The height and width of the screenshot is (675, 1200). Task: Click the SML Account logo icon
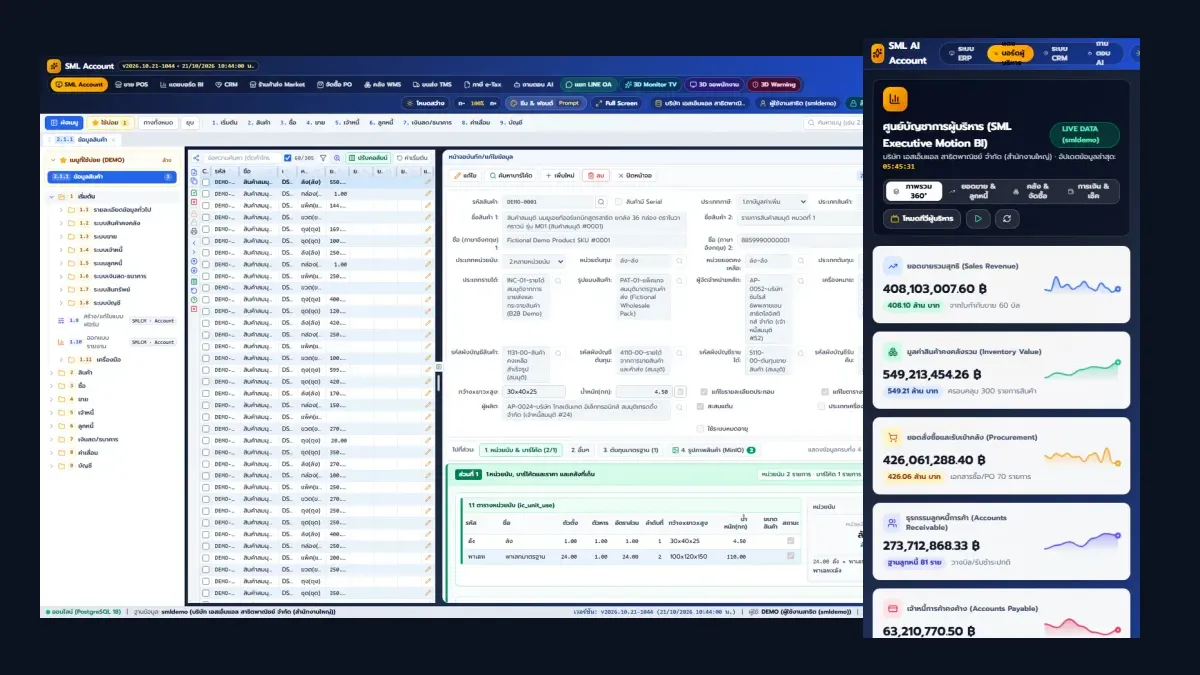pos(54,66)
